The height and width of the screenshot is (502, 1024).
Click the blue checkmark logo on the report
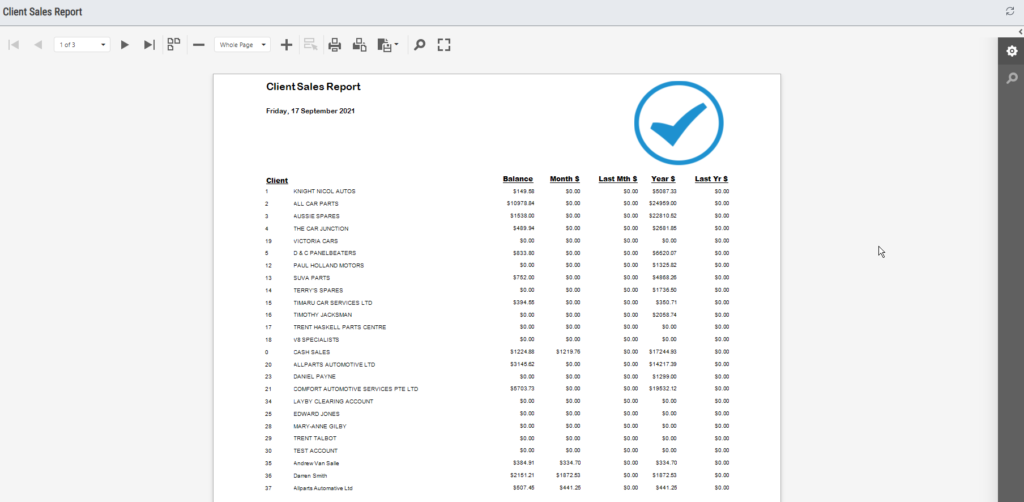click(x=679, y=123)
